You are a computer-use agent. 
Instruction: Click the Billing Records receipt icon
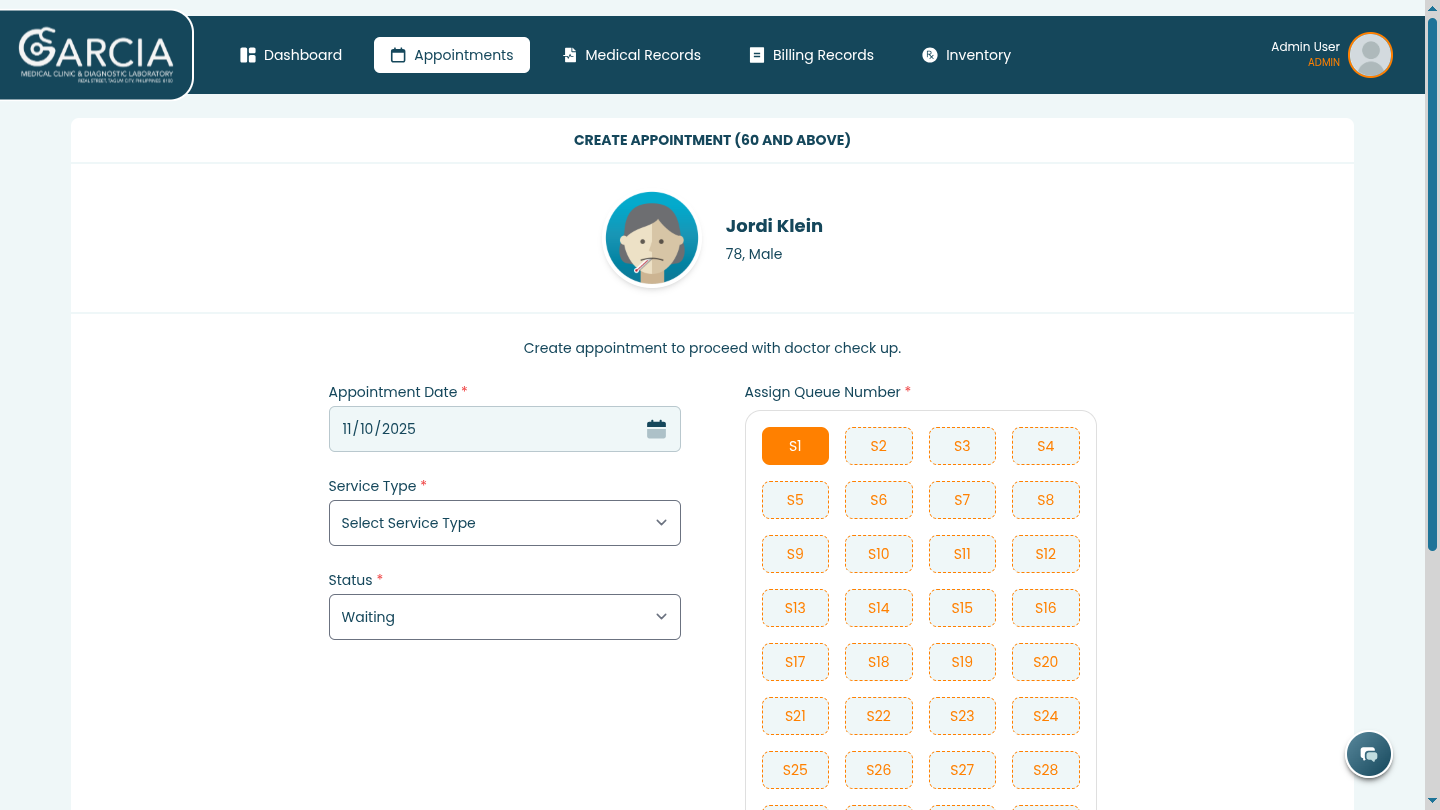click(x=757, y=55)
